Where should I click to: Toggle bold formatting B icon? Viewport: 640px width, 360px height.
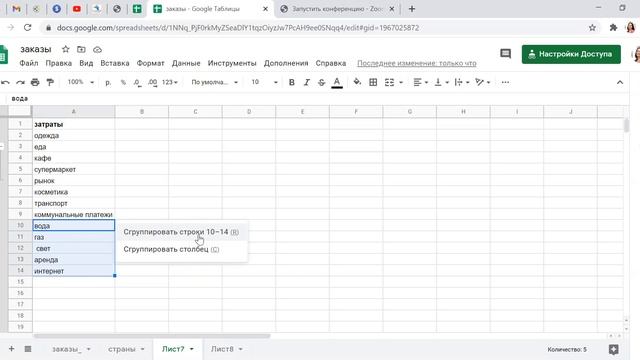(291, 82)
